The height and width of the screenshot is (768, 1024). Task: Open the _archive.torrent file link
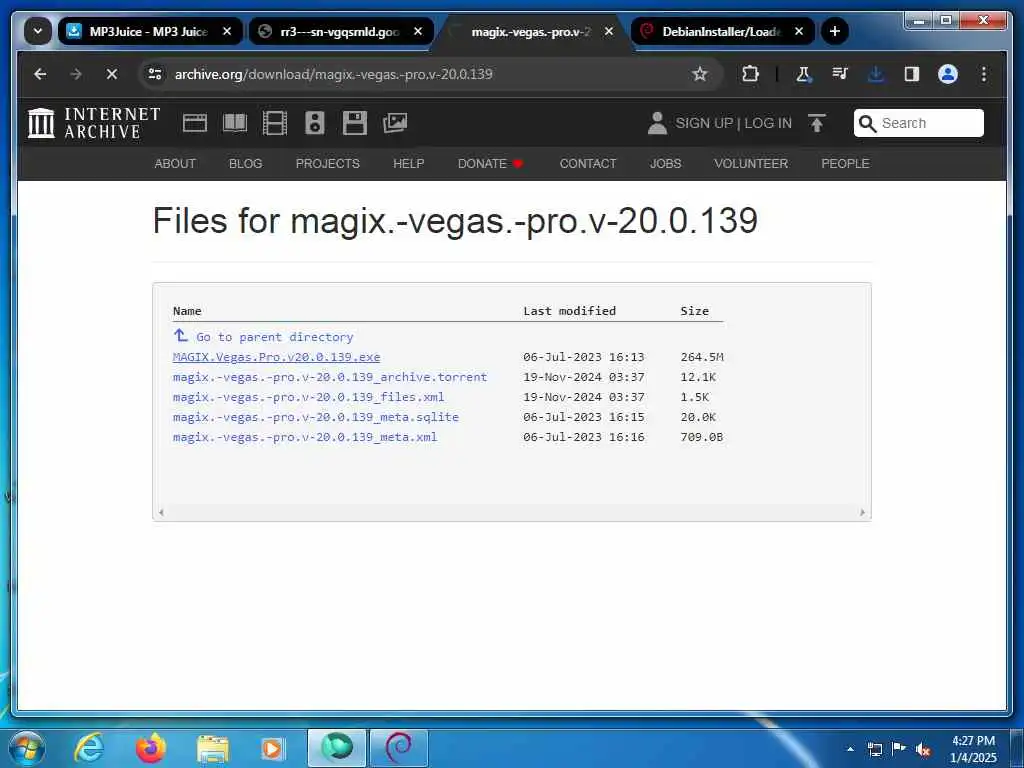(x=330, y=377)
